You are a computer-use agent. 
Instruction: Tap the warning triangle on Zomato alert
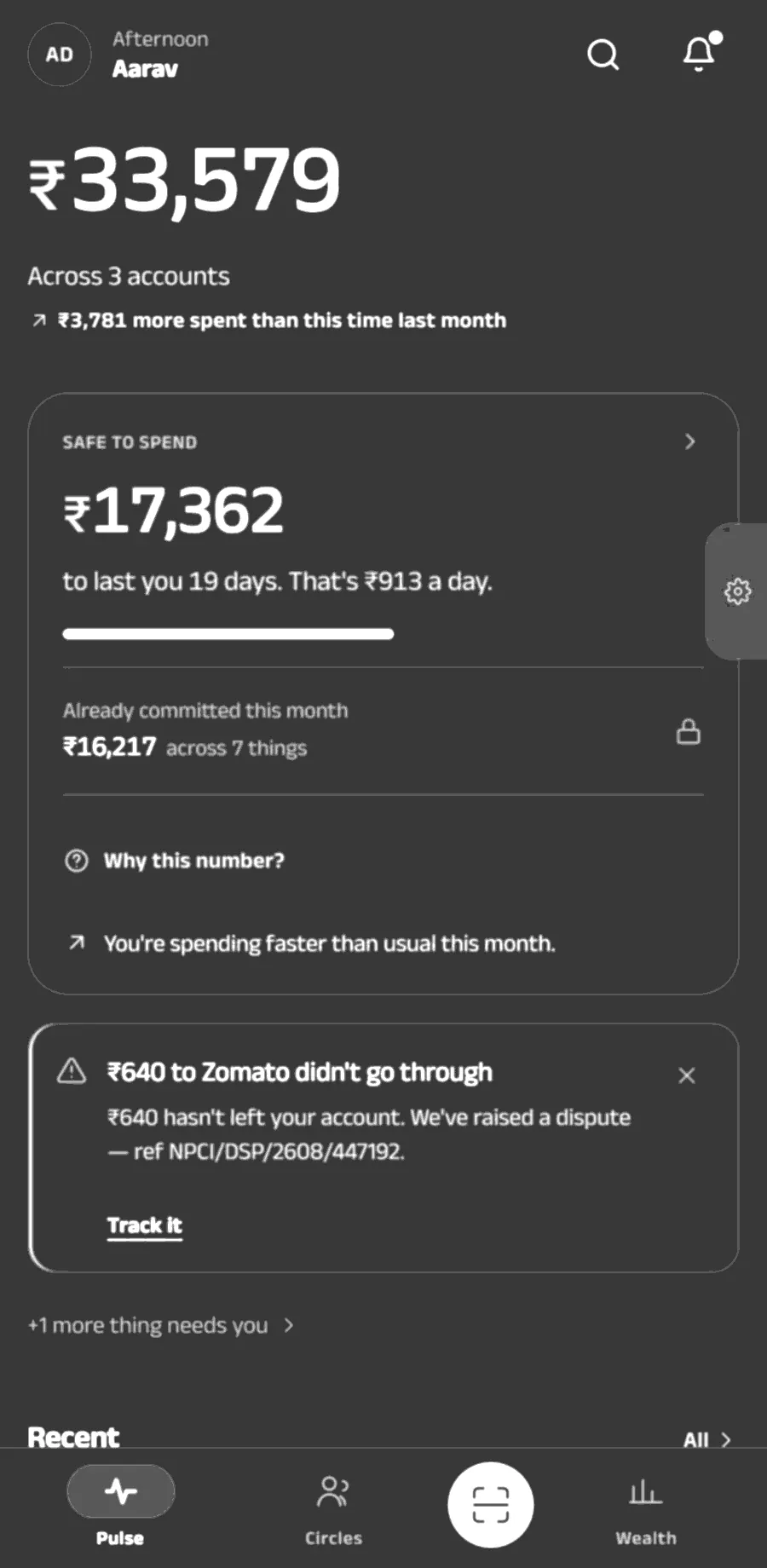(x=72, y=1070)
